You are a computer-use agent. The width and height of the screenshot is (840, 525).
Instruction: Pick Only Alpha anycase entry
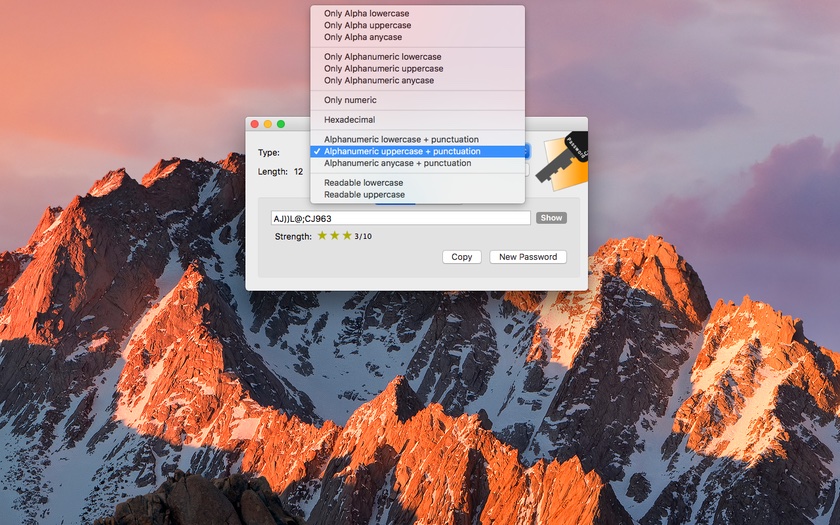coord(366,37)
